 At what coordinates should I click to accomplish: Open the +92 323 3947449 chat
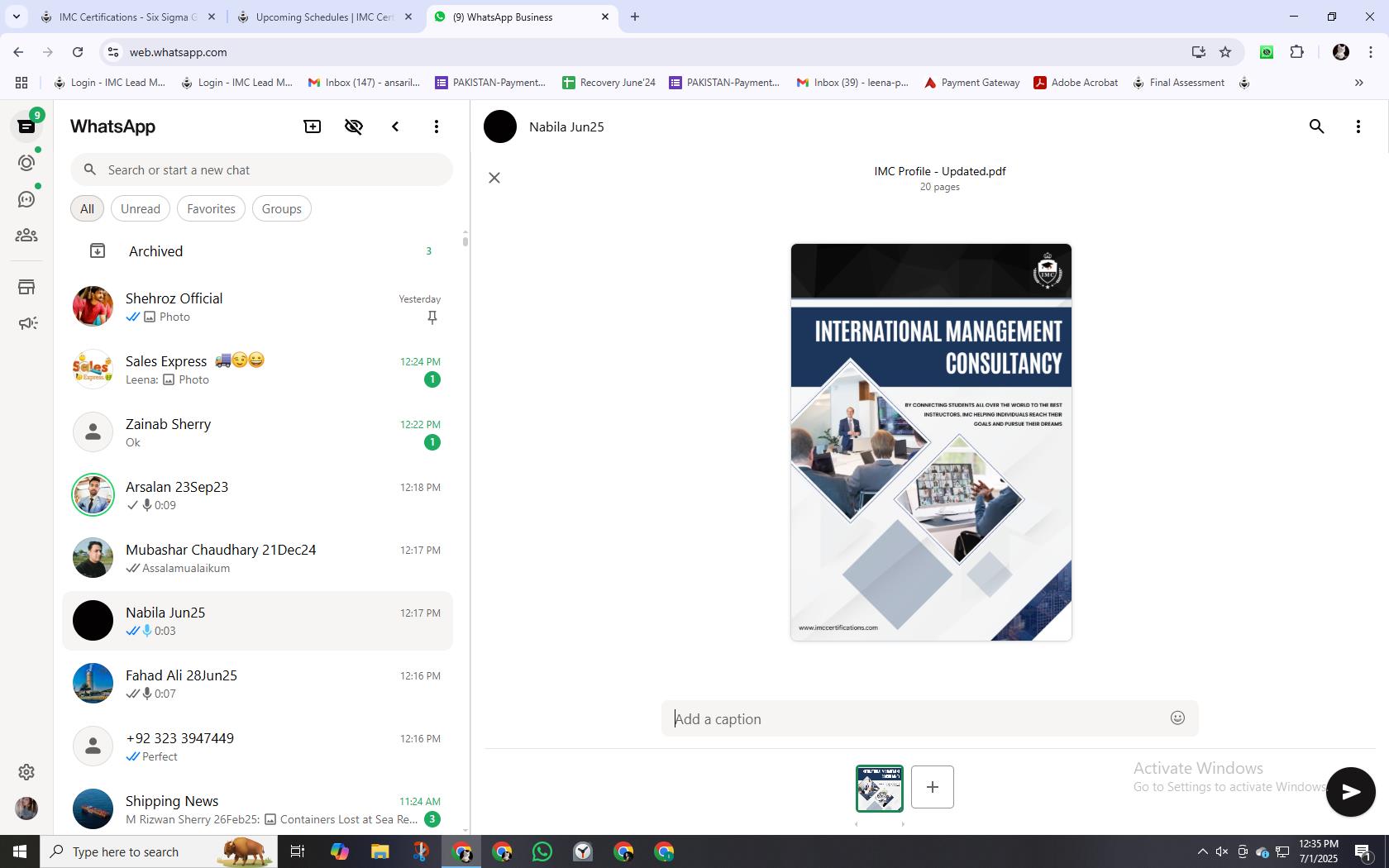click(258, 746)
